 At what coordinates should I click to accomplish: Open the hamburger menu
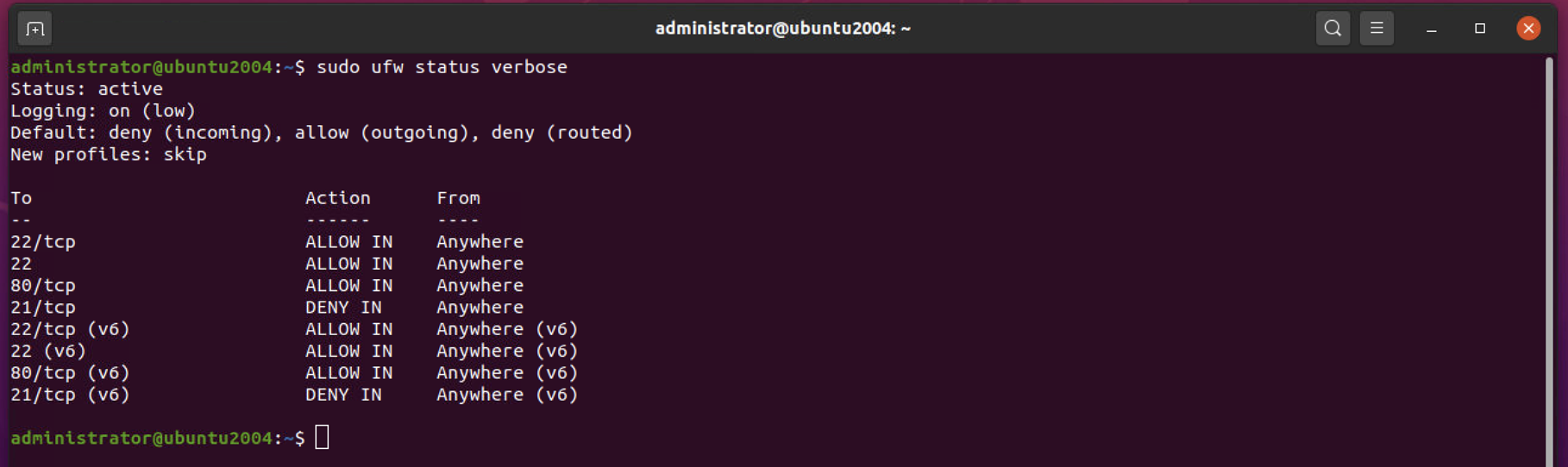coord(1377,28)
